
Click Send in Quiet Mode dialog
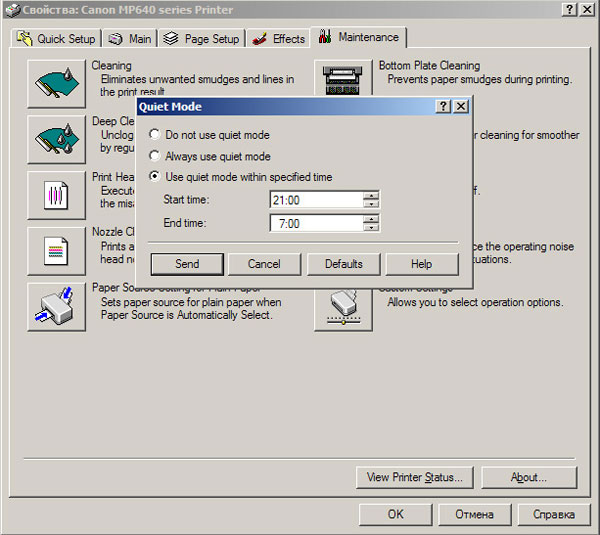click(x=187, y=264)
